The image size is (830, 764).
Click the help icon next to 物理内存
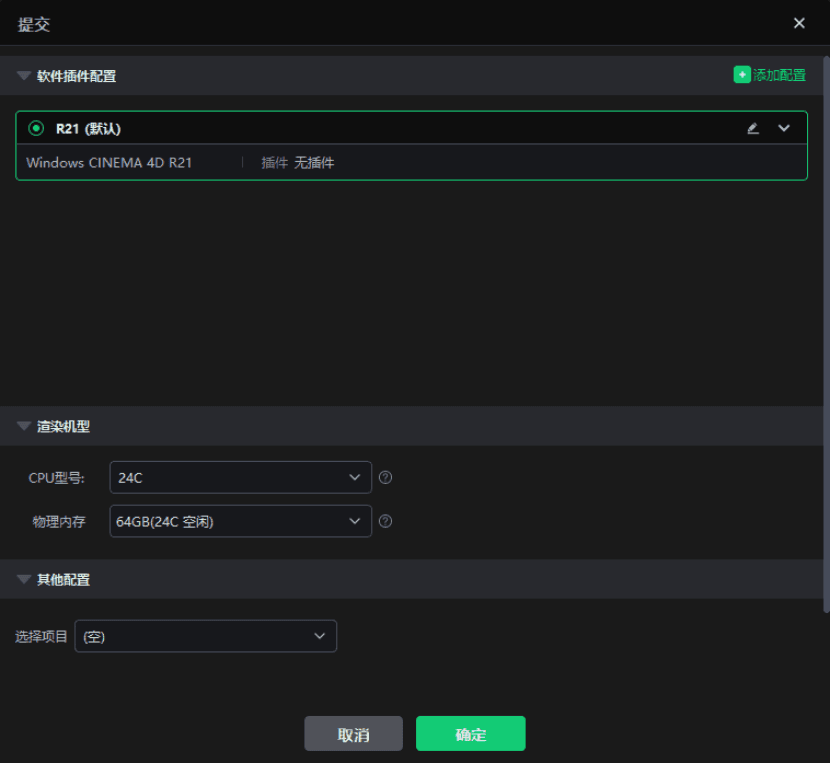[x=385, y=522]
